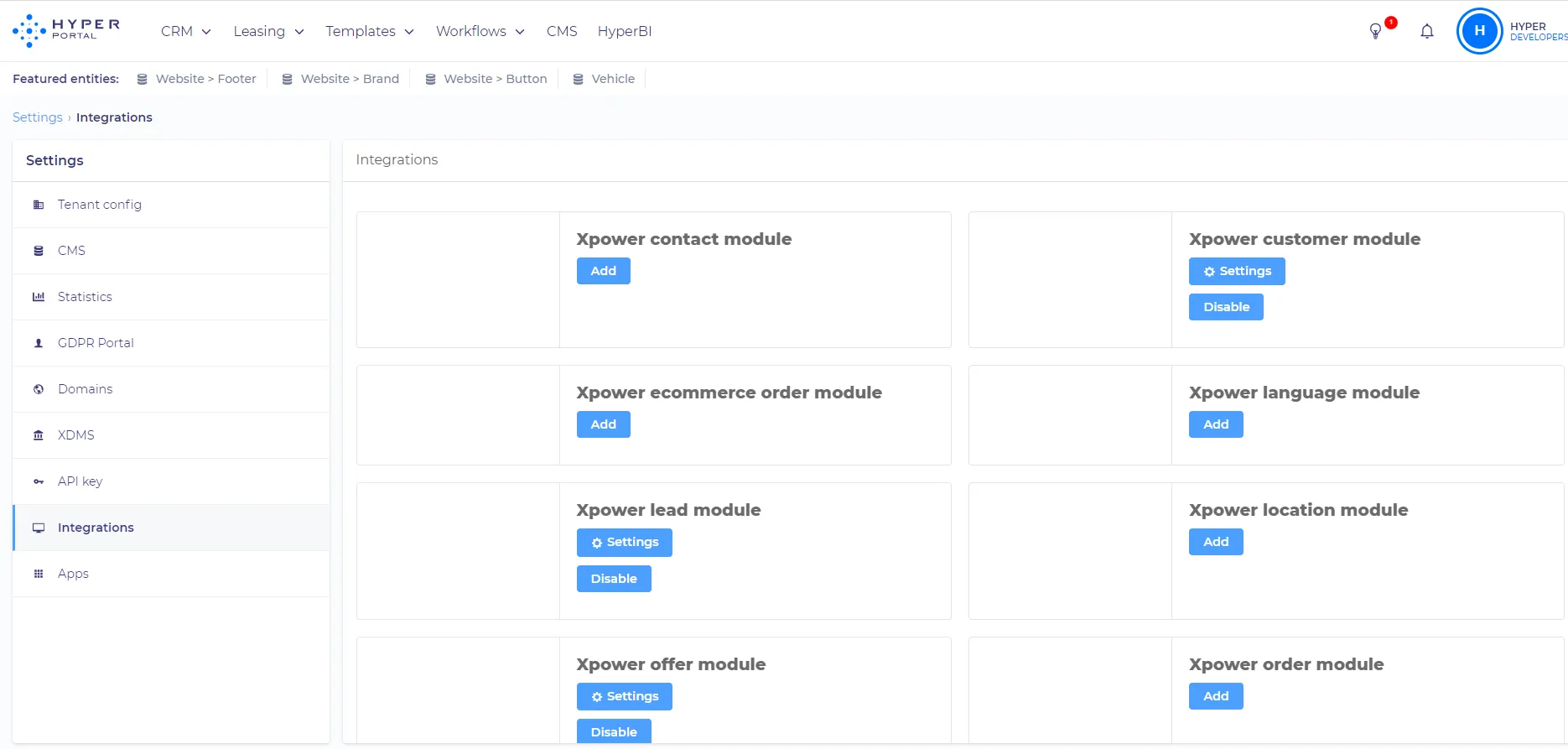Image resolution: width=1568 pixels, height=749 pixels.
Task: Click the API key icon
Action: point(39,481)
